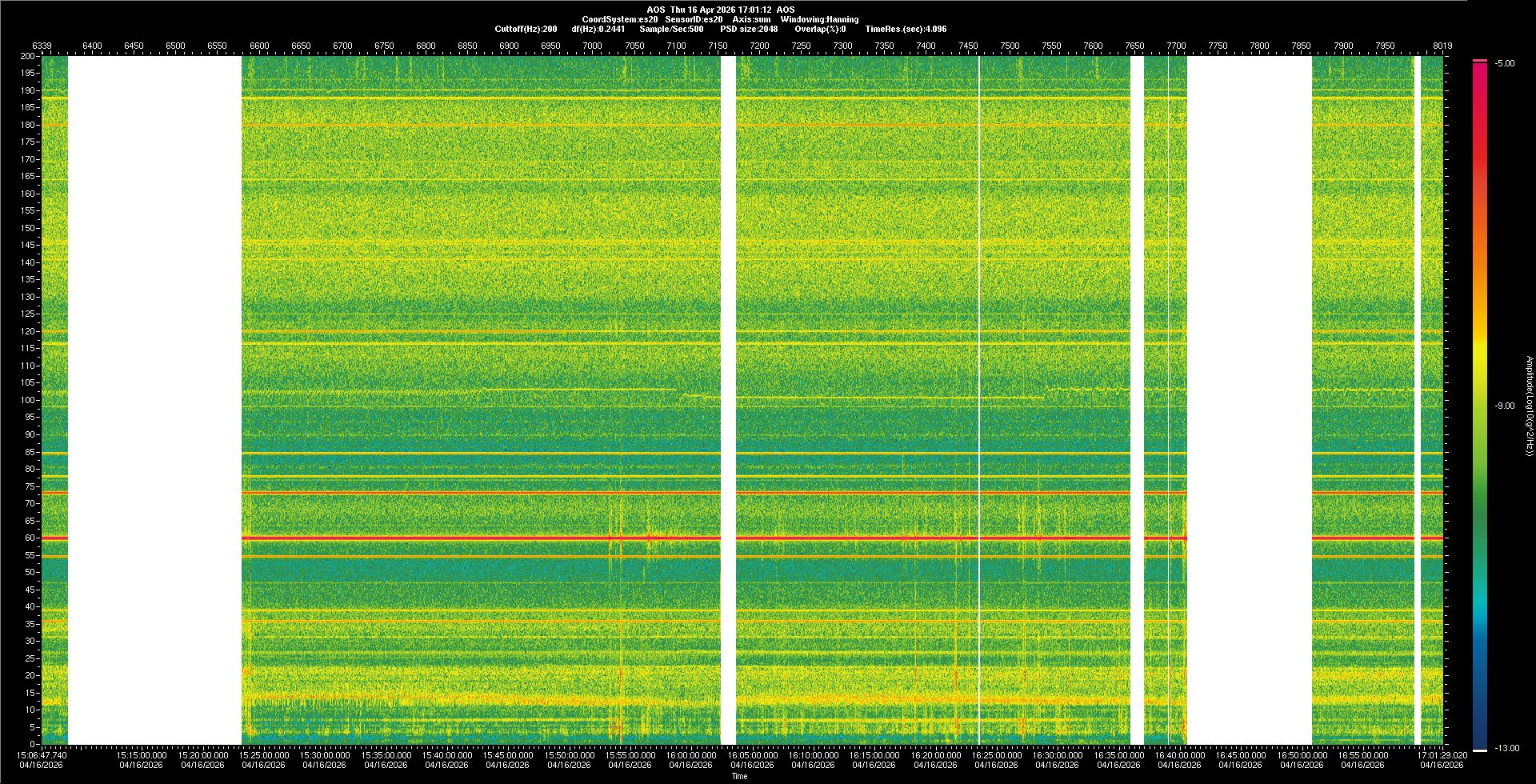The width and height of the screenshot is (1536, 784).
Task: Click the 200 Hz label on the frequency axis
Action: click(x=27, y=56)
